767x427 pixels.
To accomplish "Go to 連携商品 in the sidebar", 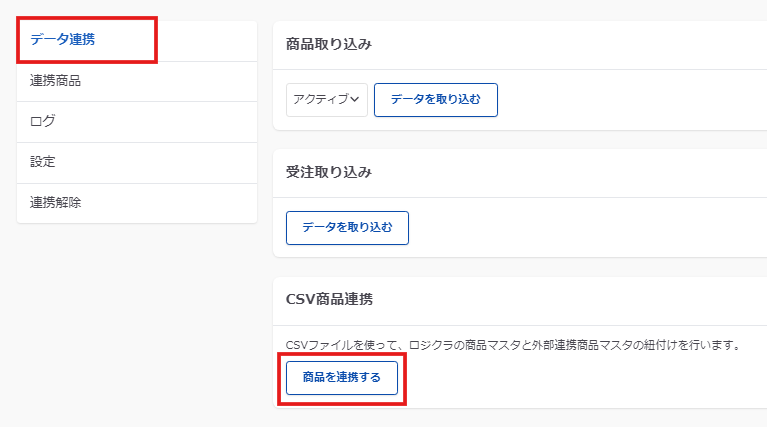I will [55, 81].
